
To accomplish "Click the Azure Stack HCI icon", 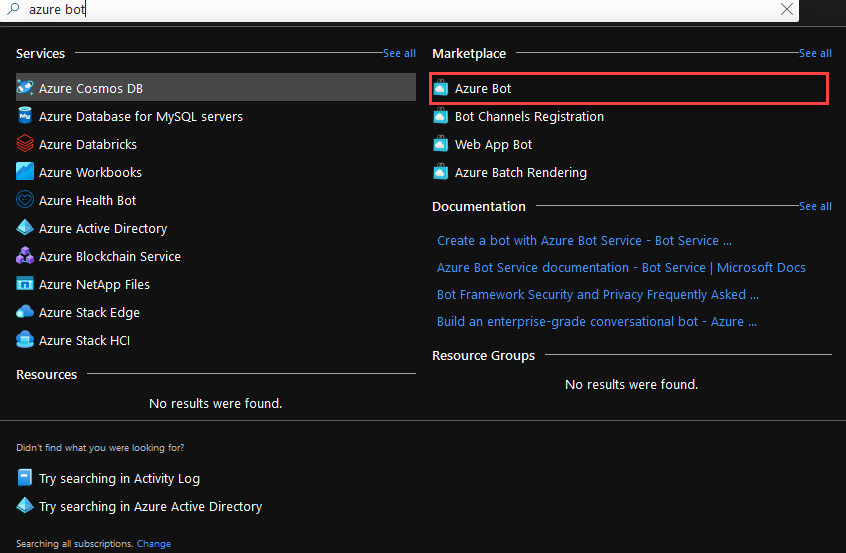I will [25, 340].
